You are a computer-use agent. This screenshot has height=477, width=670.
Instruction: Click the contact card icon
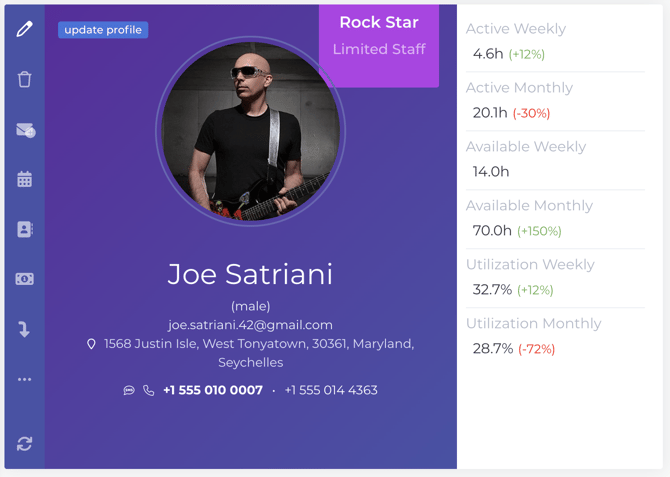pos(24,230)
